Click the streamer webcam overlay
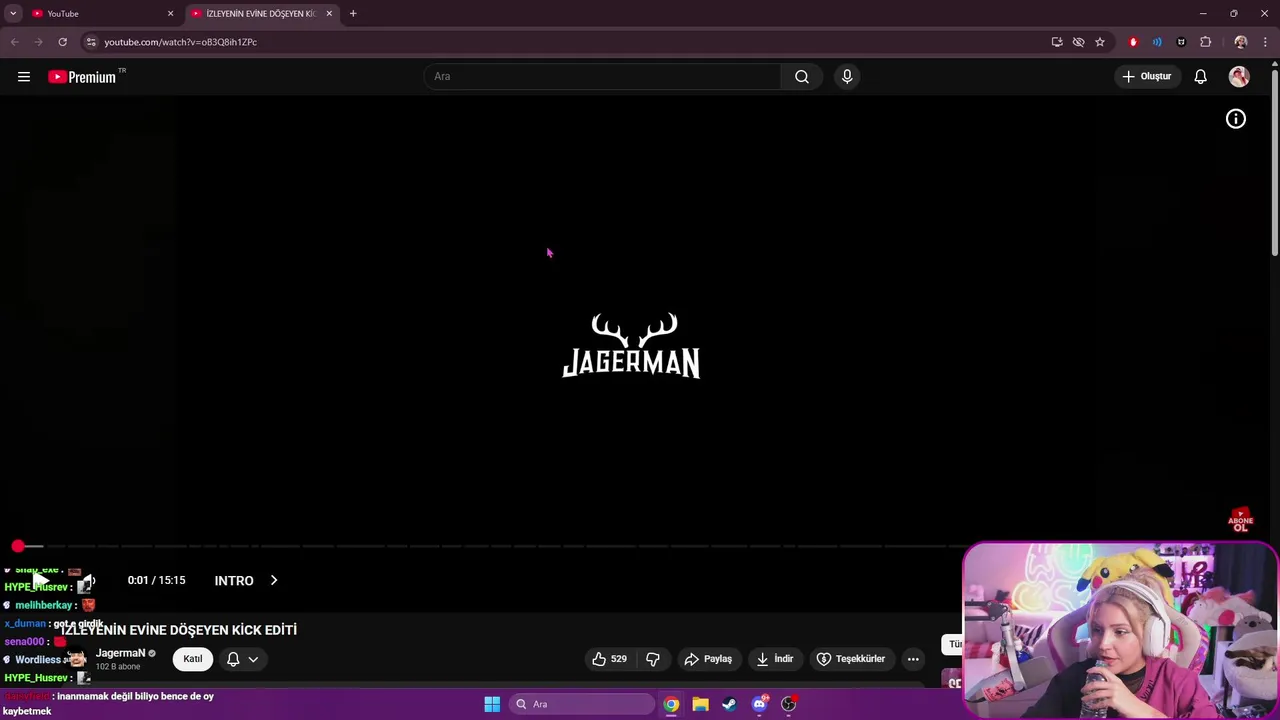Viewport: 1280px width, 720px height. pos(1120,631)
